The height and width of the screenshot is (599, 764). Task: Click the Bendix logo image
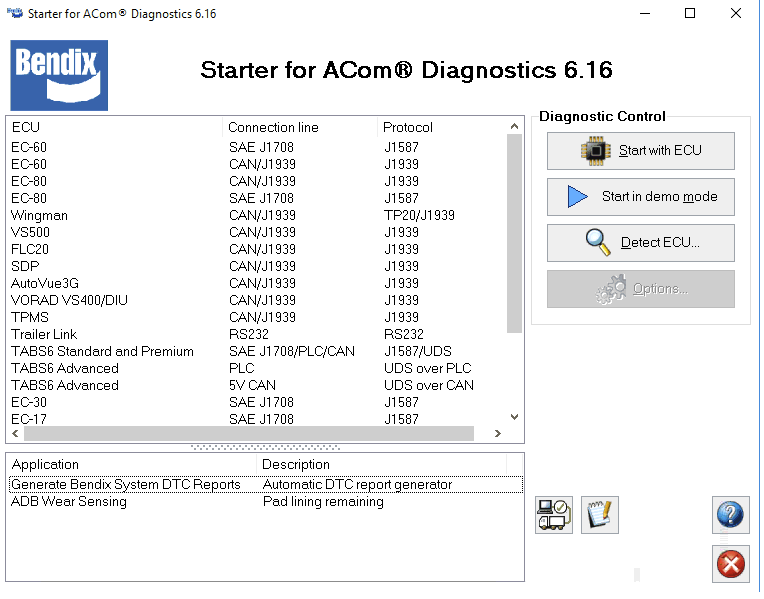tap(59, 75)
